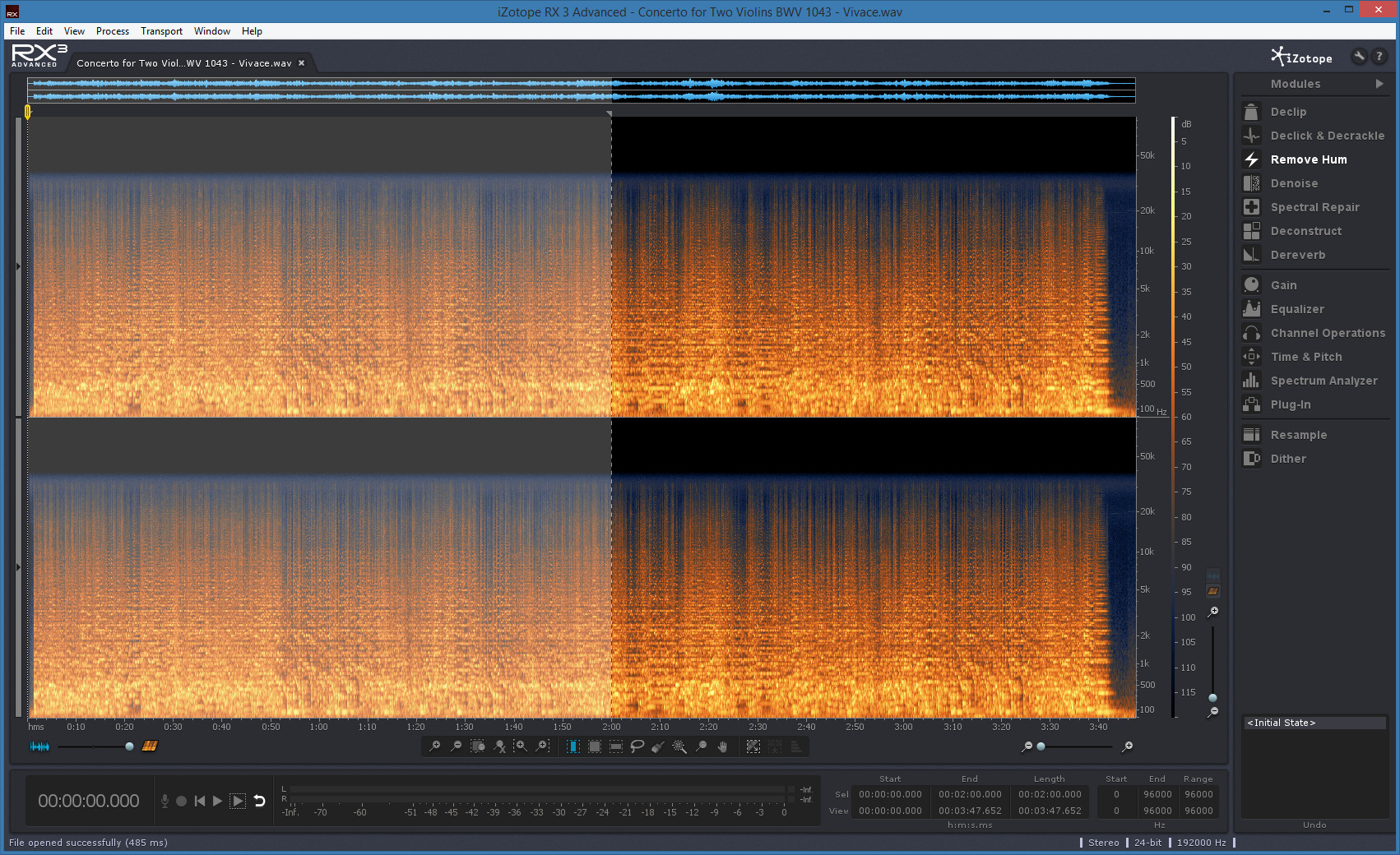This screenshot has height=855, width=1400.
Task: Toggle loop playback
Action: (x=259, y=801)
